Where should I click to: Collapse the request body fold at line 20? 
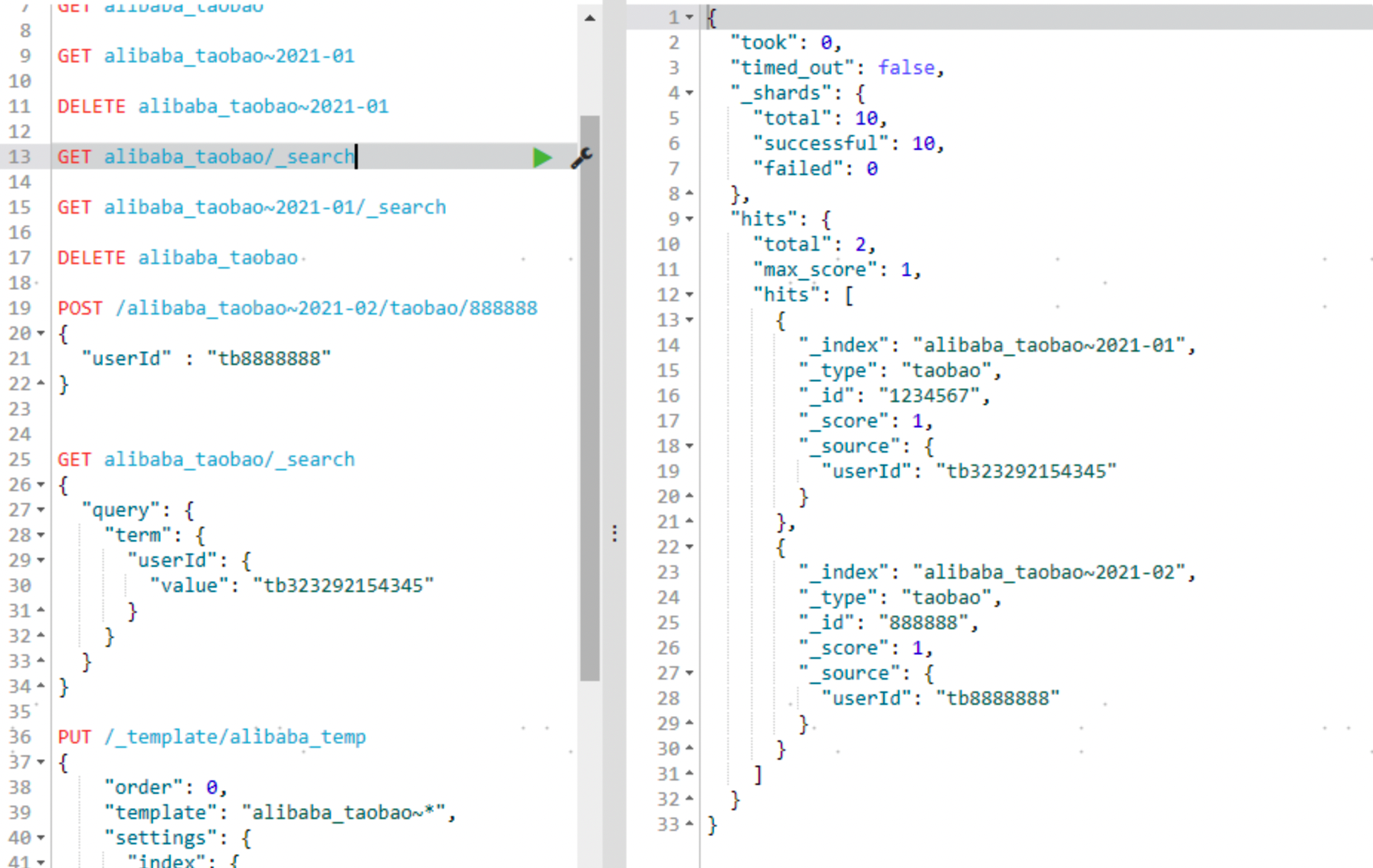point(41,334)
